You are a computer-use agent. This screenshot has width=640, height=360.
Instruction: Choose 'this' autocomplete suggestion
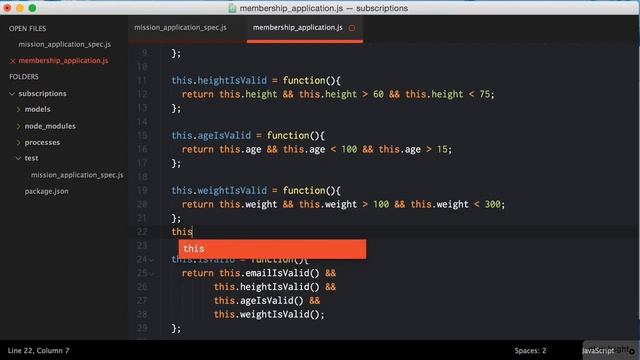(272, 249)
